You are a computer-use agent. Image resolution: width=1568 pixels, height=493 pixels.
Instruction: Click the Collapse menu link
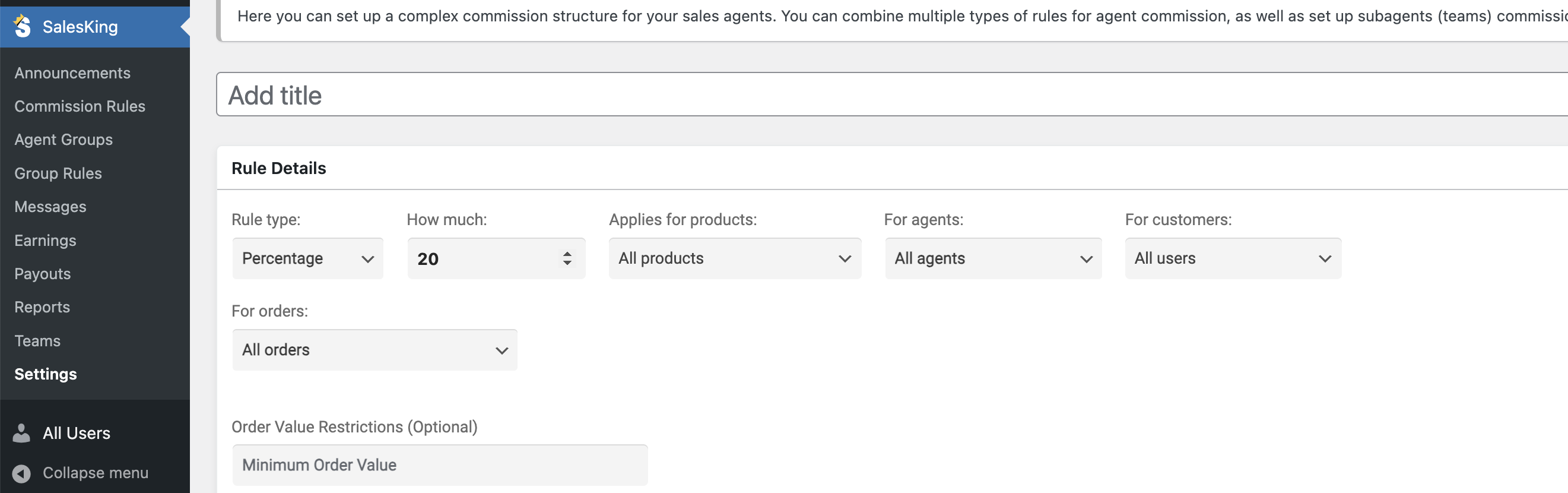pyautogui.click(x=95, y=473)
